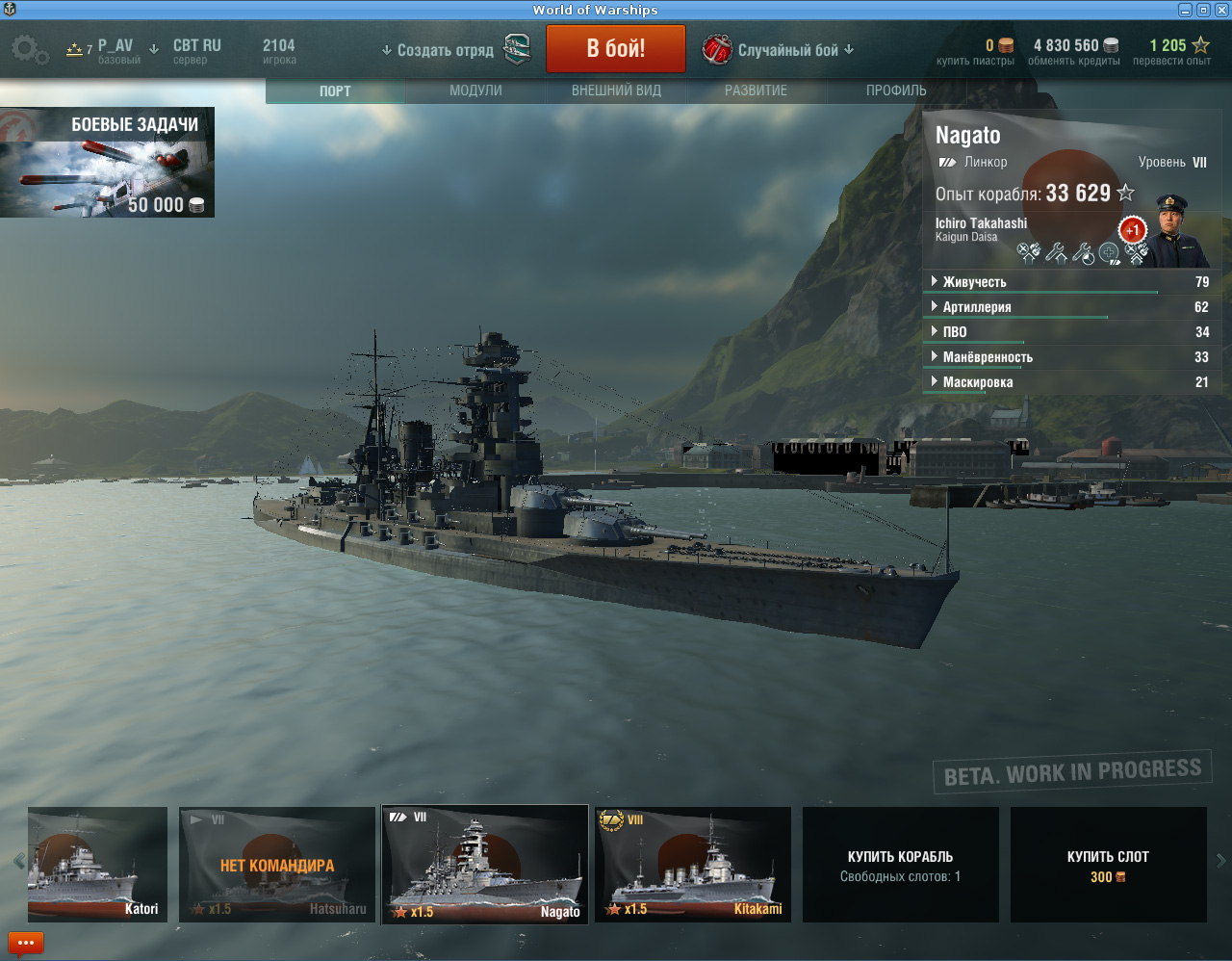The width and height of the screenshot is (1232, 961).
Task: Click the division emblem next to Создать отряд
Action: pos(518,48)
